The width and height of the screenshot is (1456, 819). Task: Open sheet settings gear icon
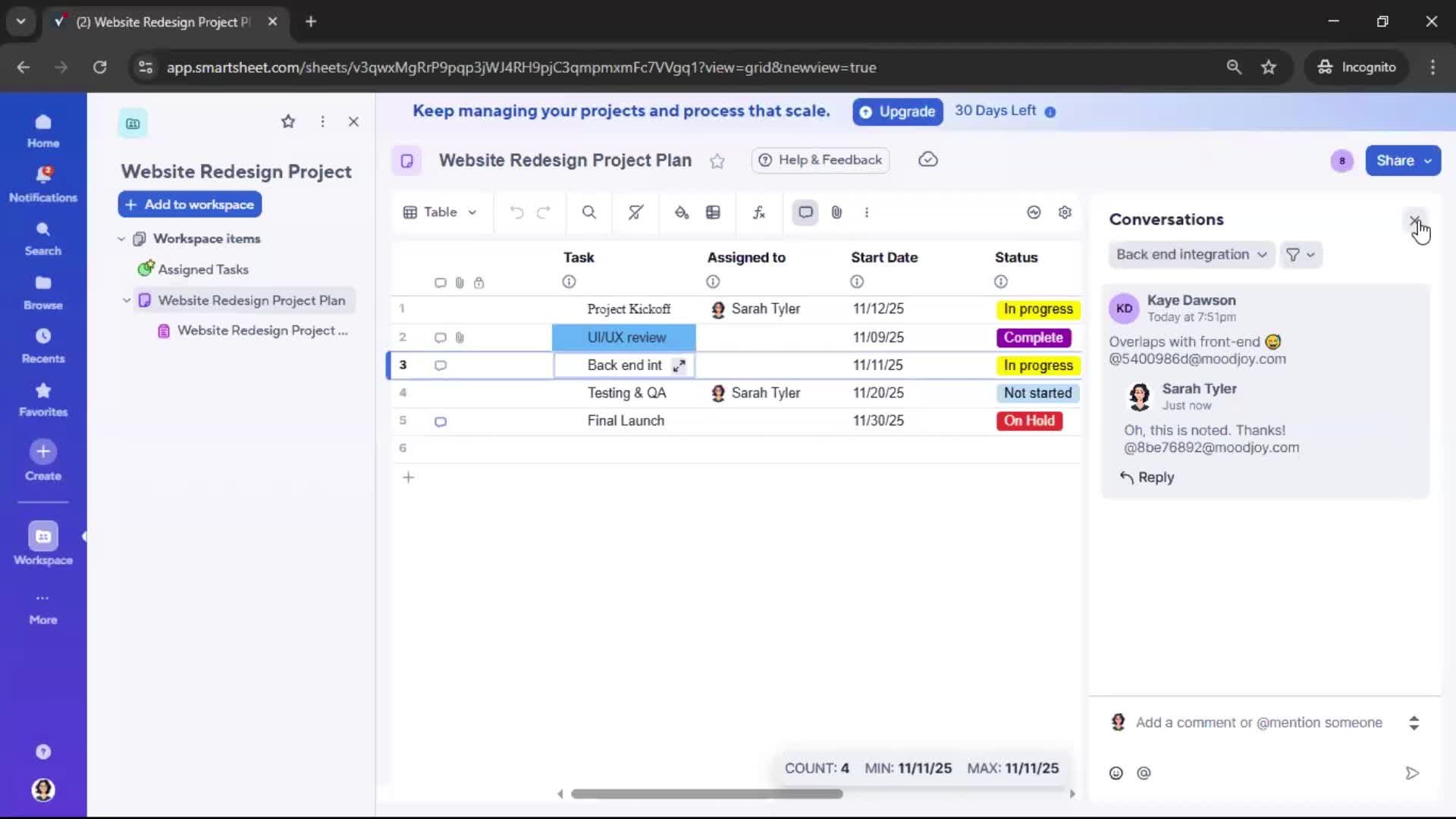point(1065,212)
